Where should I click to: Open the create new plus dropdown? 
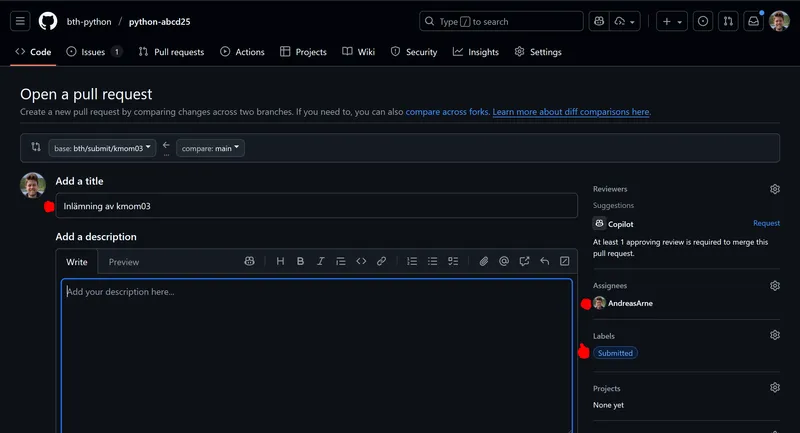pos(672,21)
